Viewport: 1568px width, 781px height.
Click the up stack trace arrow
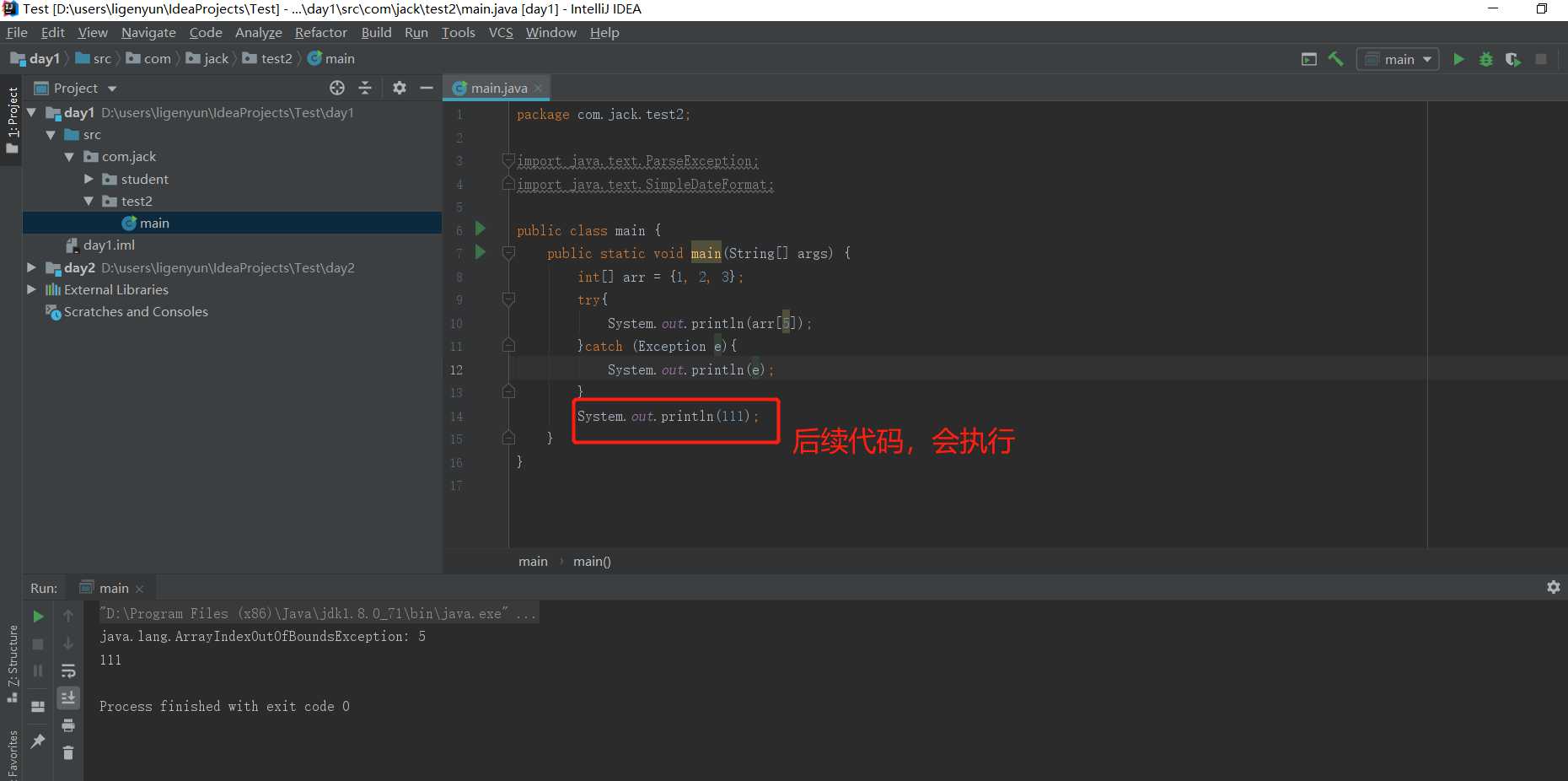point(68,617)
